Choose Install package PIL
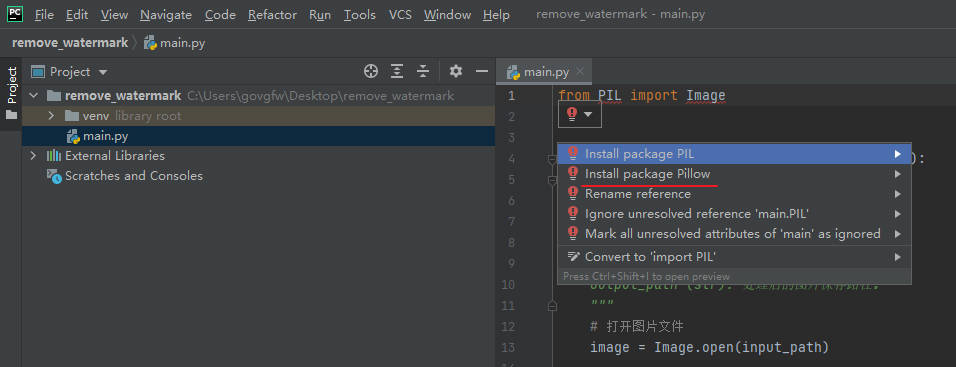Viewport: 956px width, 367px height. click(734, 154)
